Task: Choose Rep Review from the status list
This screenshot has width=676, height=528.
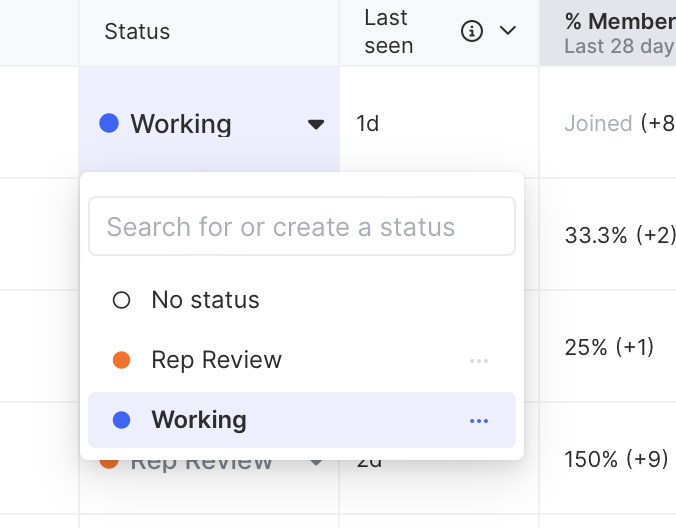Action: [217, 360]
